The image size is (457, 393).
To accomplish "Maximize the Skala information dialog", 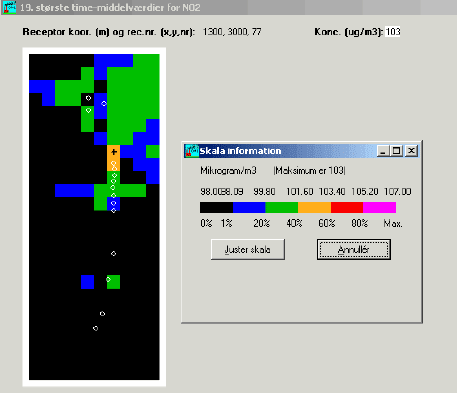I will pos(396,151).
